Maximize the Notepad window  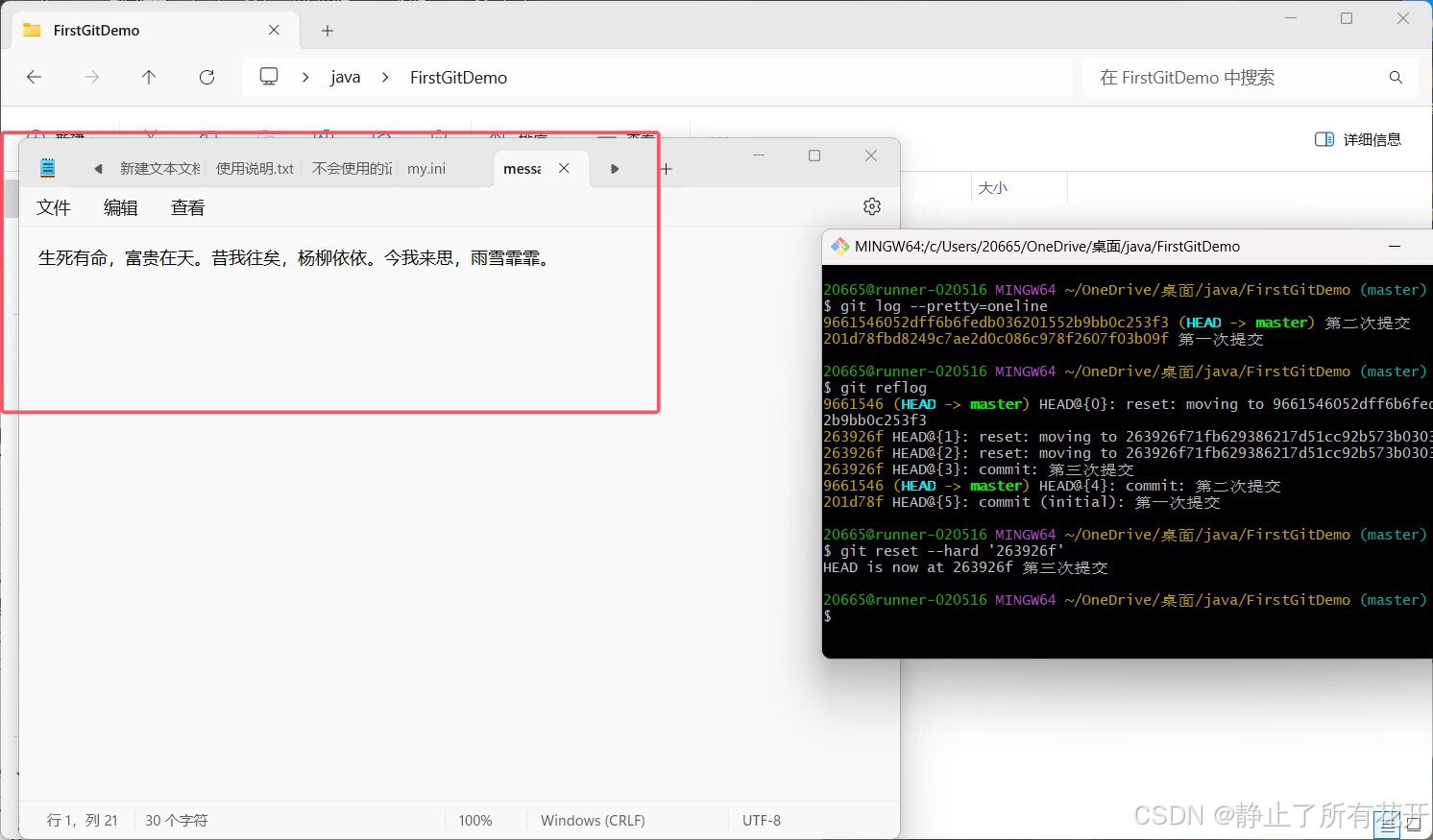tap(814, 156)
